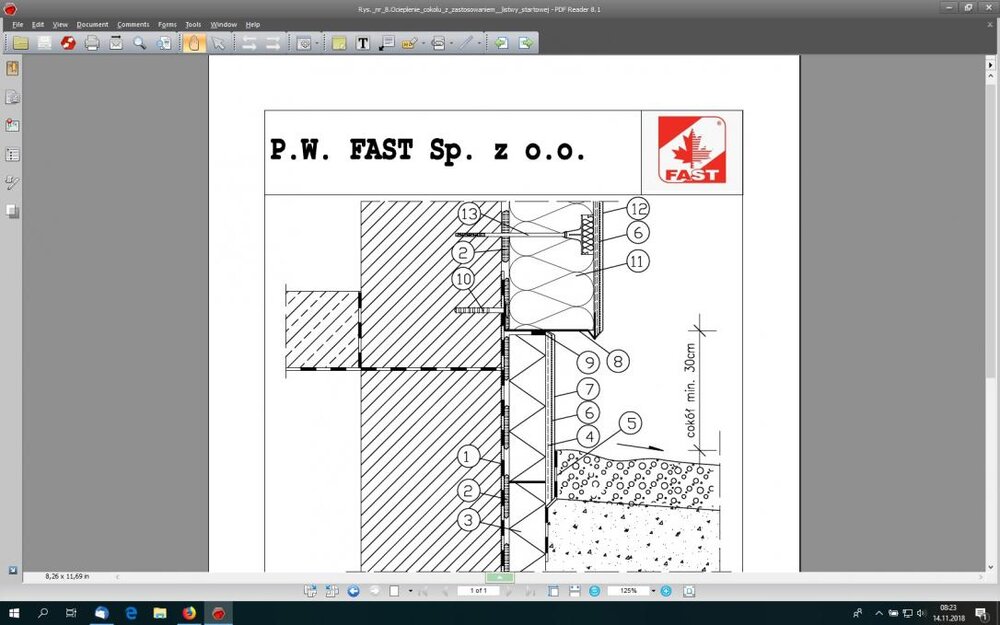The image size is (1000, 625).
Task: Click the Open file folder icon
Action: coord(20,43)
